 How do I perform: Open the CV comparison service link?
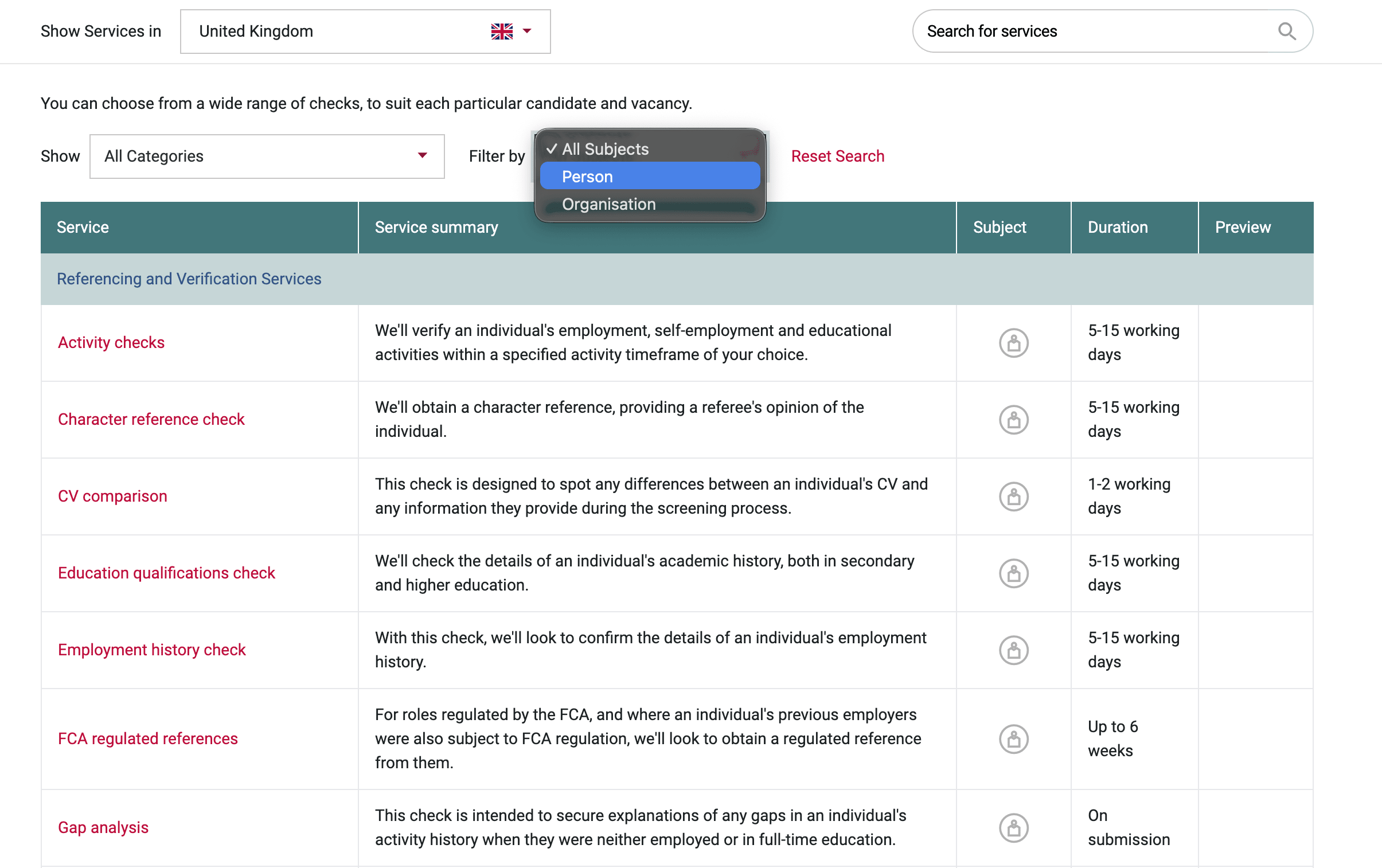click(112, 497)
